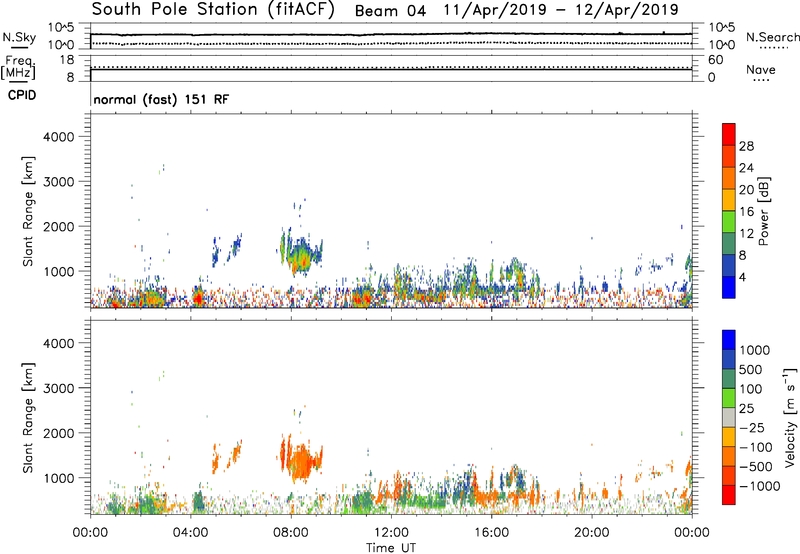The image size is (800, 554).
Task: Pick the orange 20–24 dB Power colorbar segment
Action: click(729, 179)
